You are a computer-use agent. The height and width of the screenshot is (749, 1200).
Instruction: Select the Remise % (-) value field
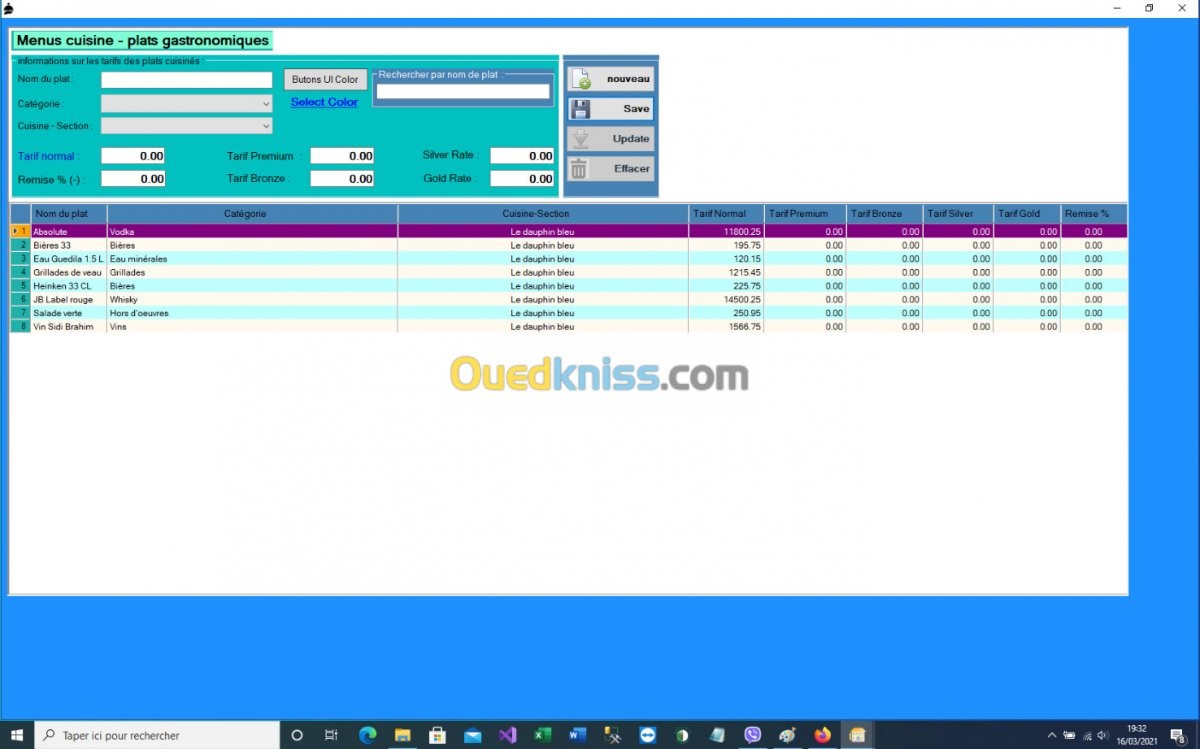[133, 179]
